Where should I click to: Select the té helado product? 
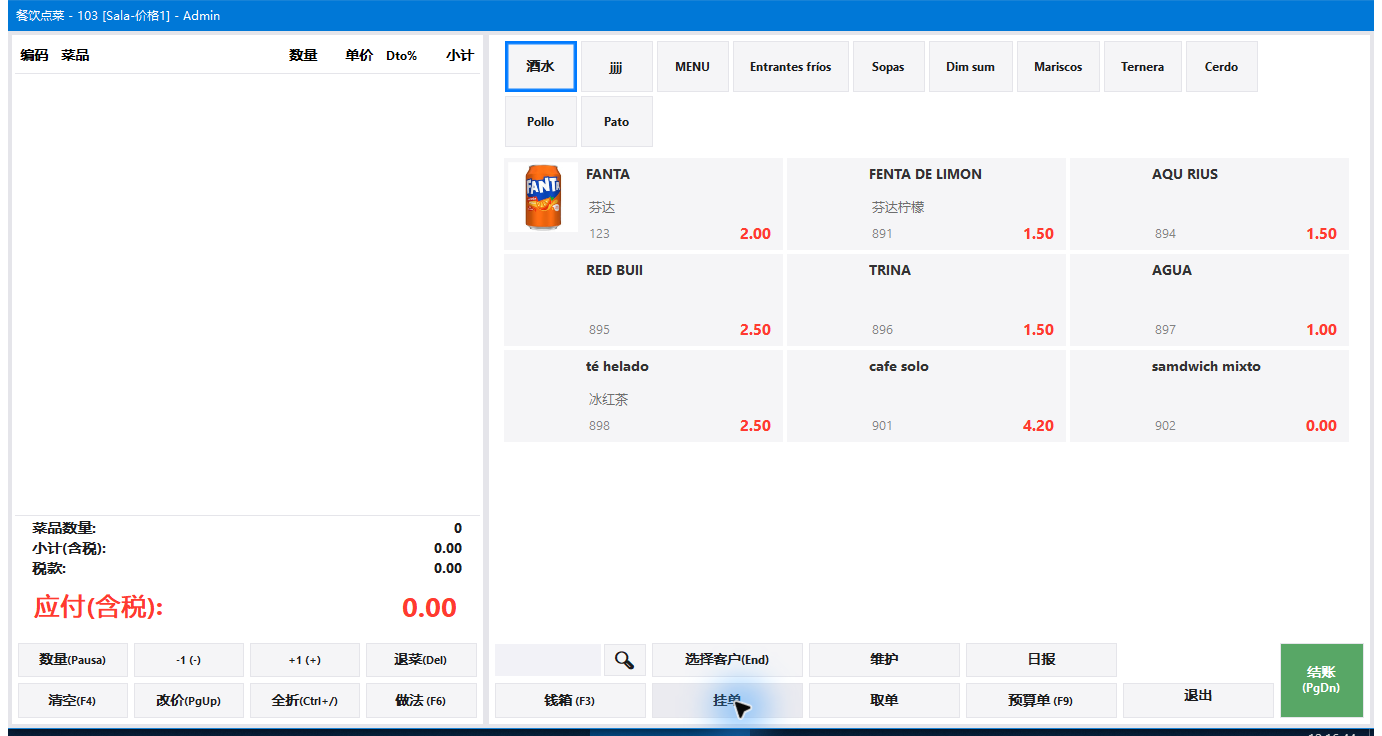[643, 395]
